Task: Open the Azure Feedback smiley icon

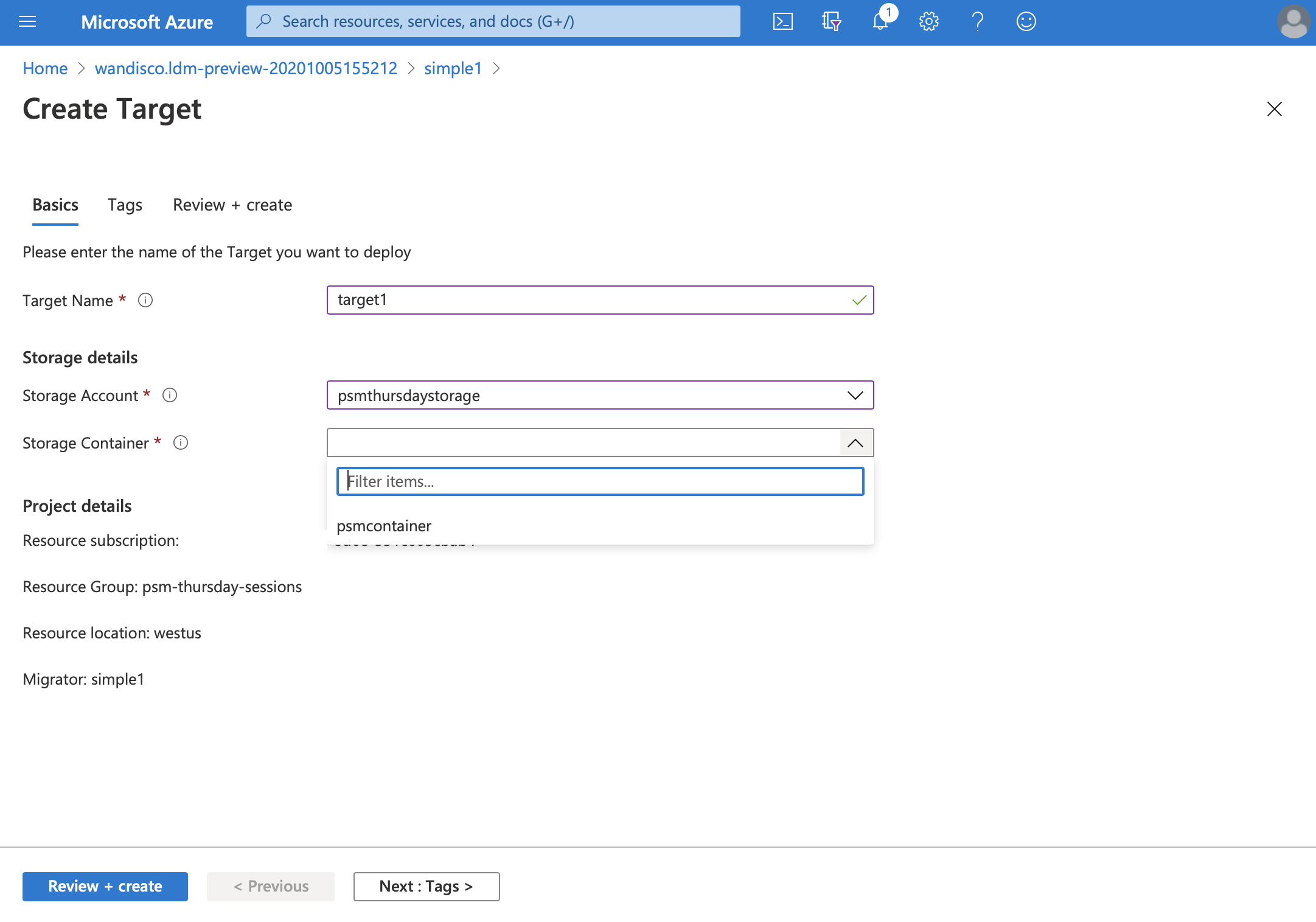Action: tap(1025, 22)
